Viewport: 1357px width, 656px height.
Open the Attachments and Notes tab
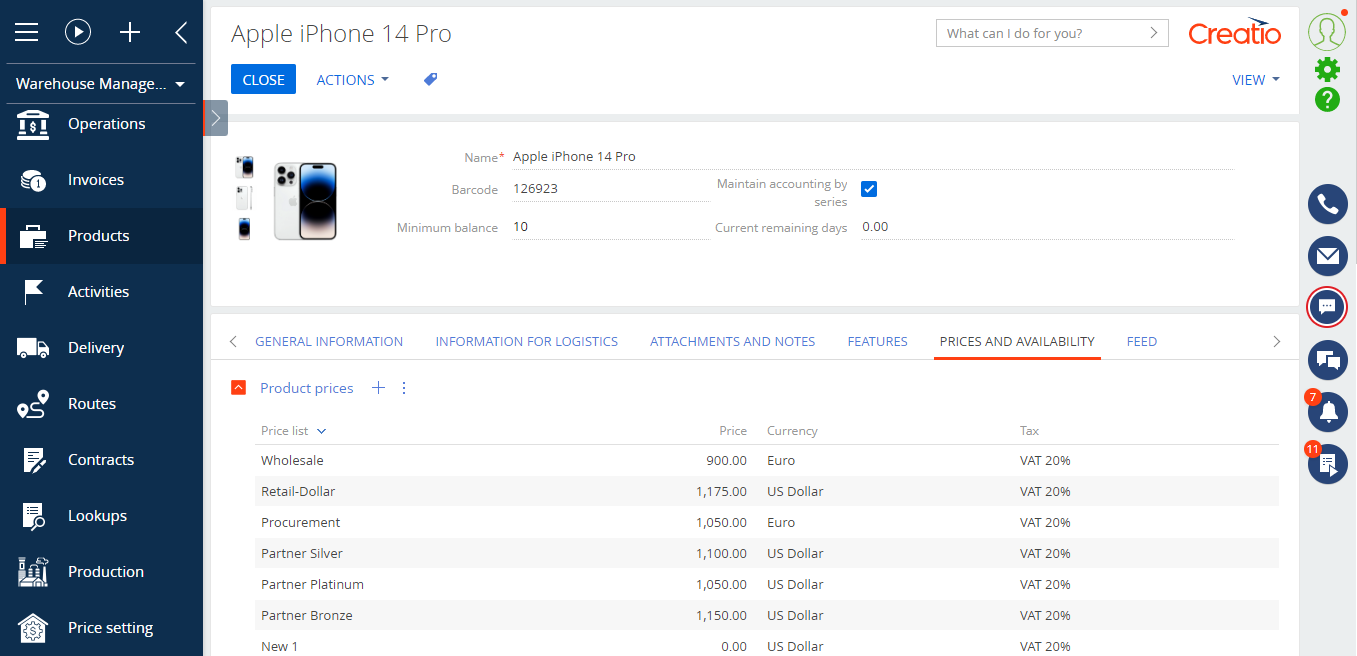click(732, 341)
